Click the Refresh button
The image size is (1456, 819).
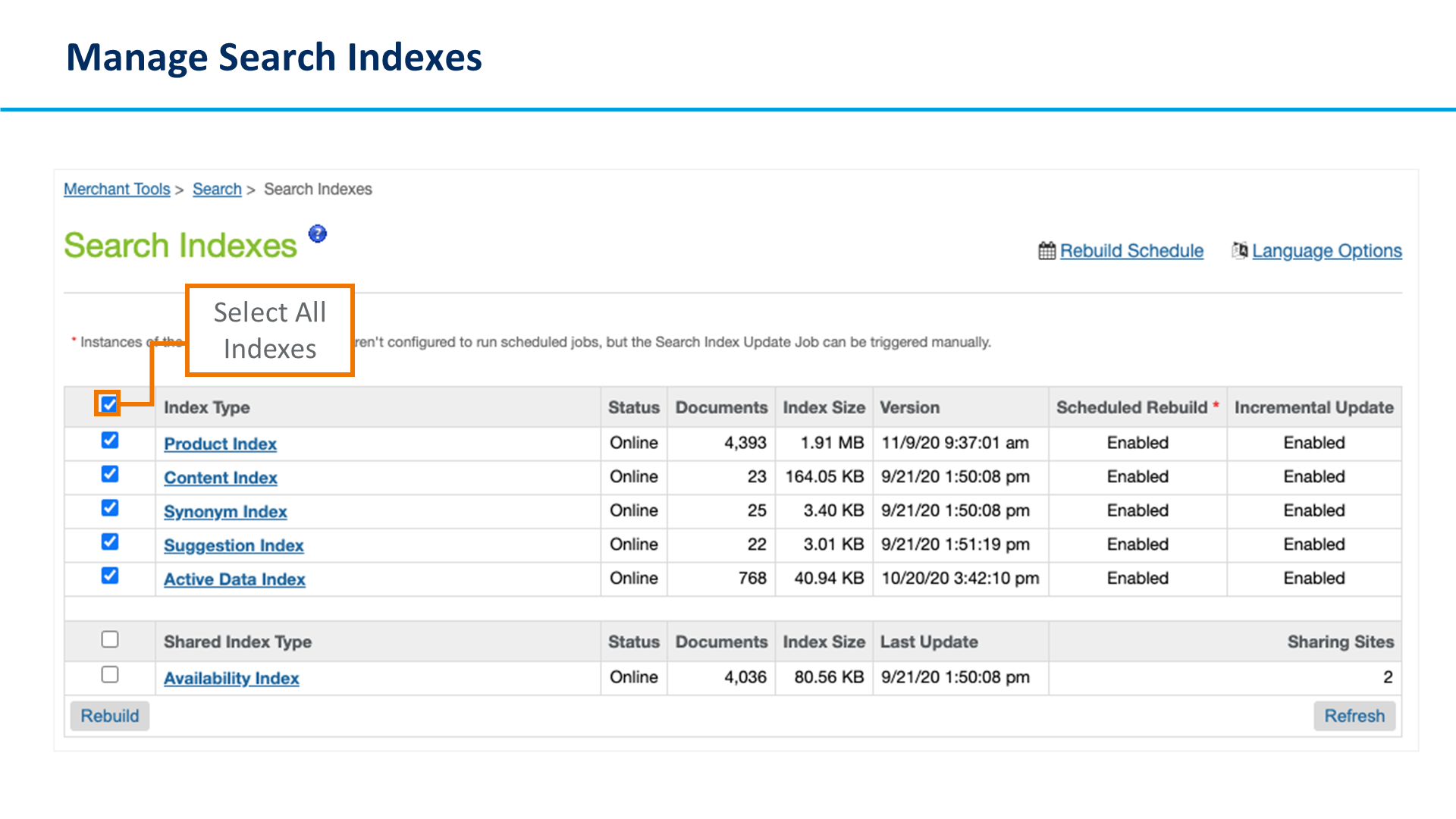(1354, 716)
